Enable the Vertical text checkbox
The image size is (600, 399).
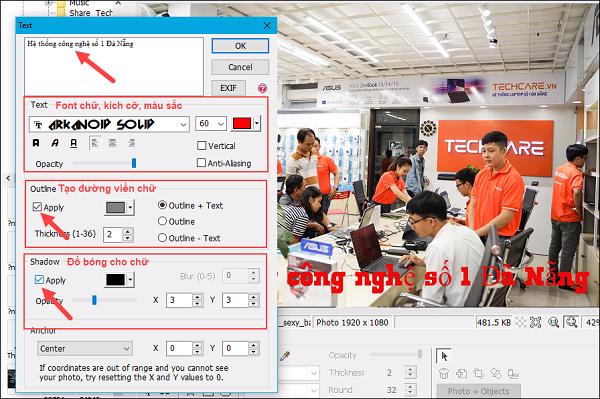pos(201,146)
